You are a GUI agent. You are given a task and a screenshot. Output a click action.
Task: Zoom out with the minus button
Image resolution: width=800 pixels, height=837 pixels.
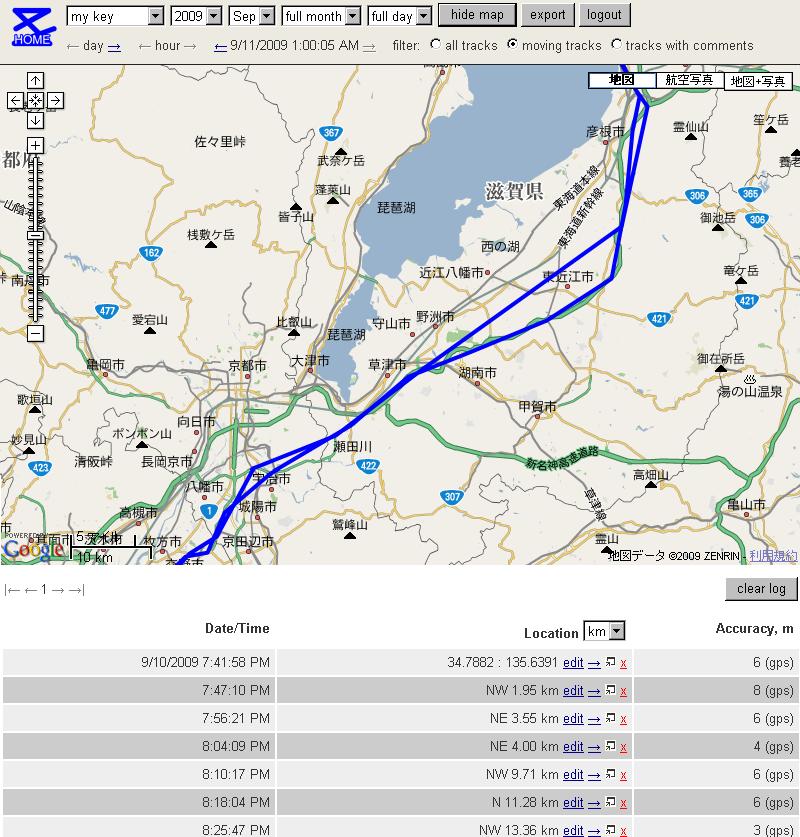point(35,334)
